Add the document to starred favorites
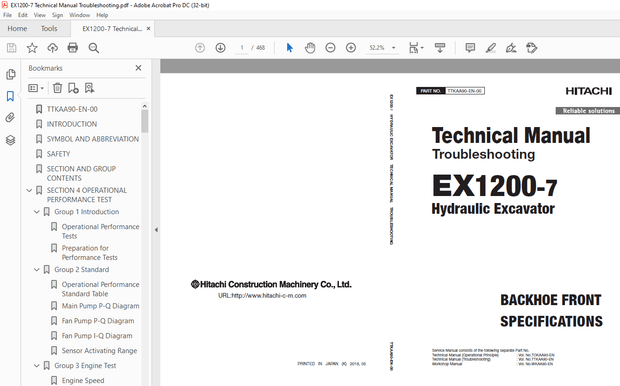The height and width of the screenshot is (386, 620). [32, 48]
